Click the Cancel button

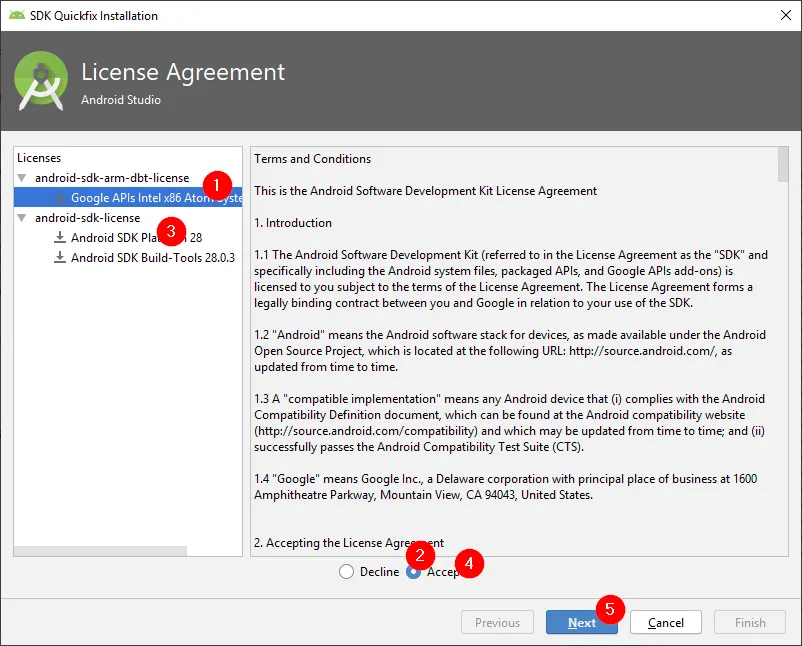pyautogui.click(x=665, y=622)
